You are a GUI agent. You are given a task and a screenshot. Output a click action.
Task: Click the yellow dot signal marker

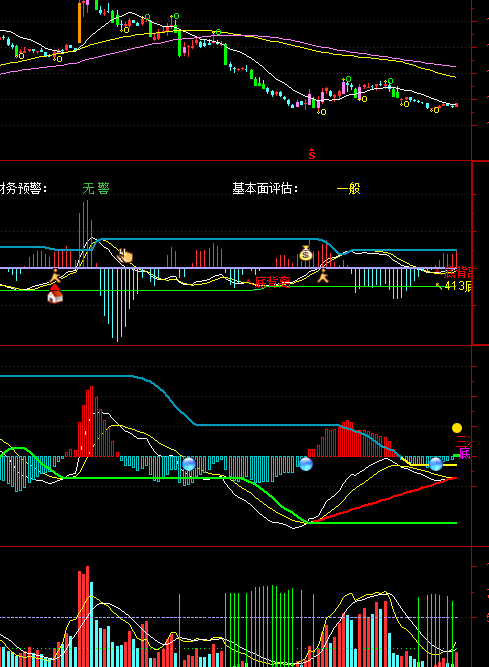point(457,428)
